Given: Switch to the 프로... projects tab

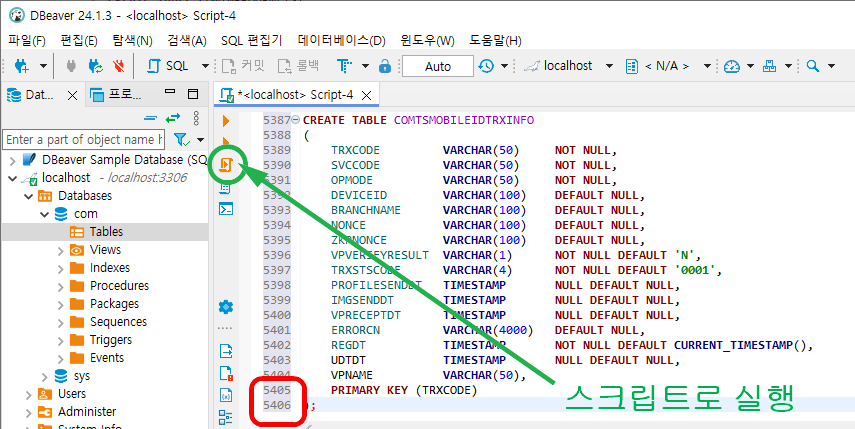Looking at the screenshot, I should click(x=116, y=95).
